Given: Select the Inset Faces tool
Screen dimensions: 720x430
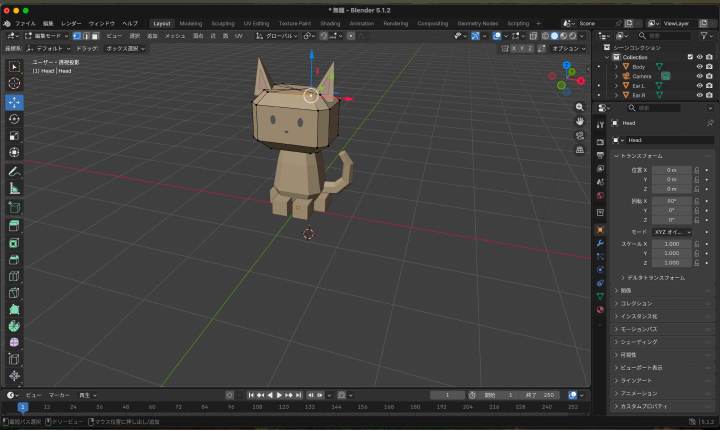Looking at the screenshot, I should 14,243.
